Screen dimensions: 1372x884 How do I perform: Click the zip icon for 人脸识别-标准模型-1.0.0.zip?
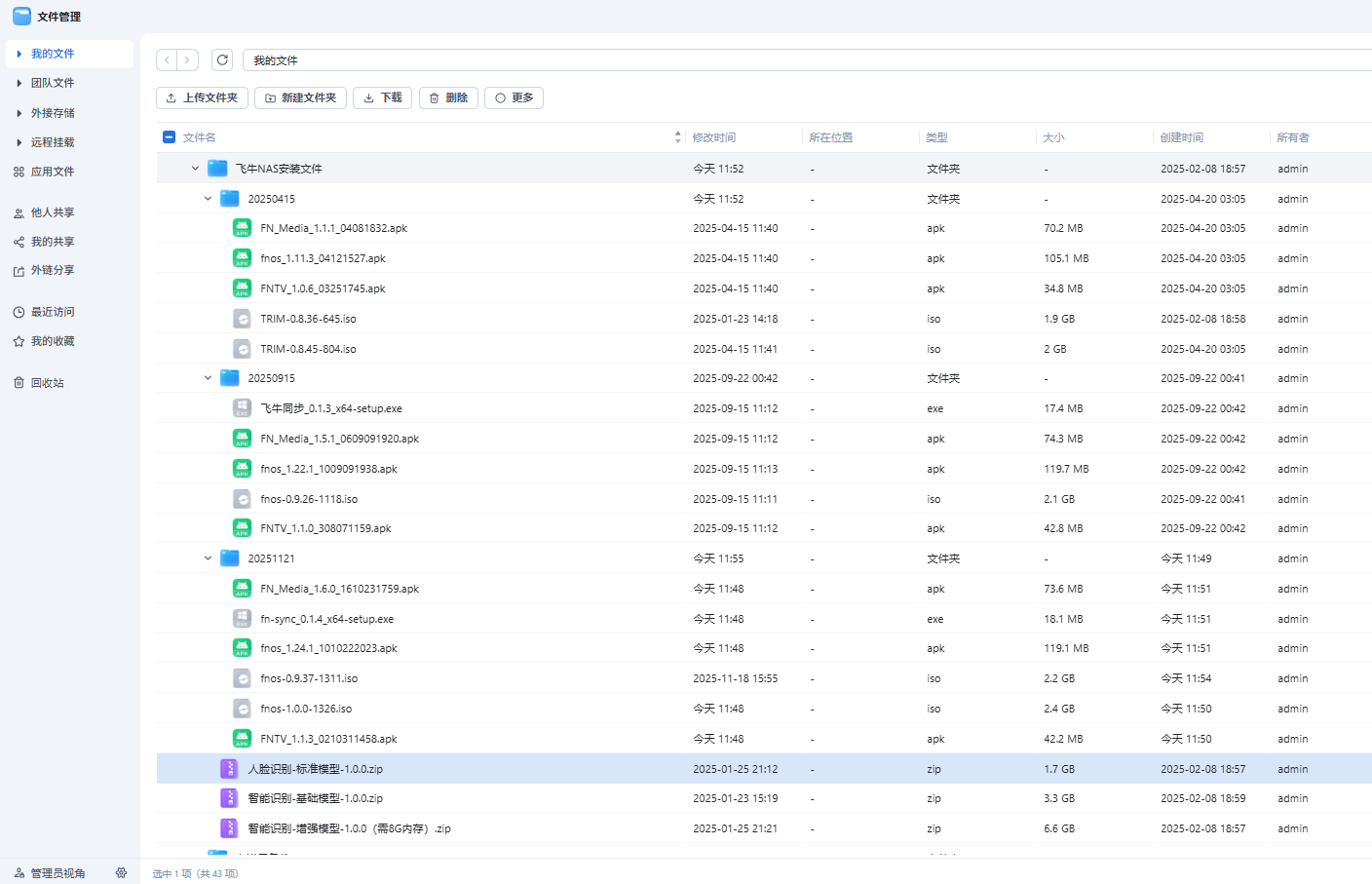click(x=229, y=769)
